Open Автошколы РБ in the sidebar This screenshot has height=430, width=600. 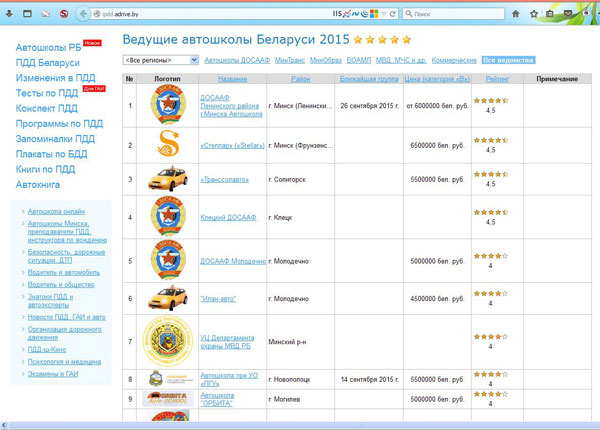(49, 47)
